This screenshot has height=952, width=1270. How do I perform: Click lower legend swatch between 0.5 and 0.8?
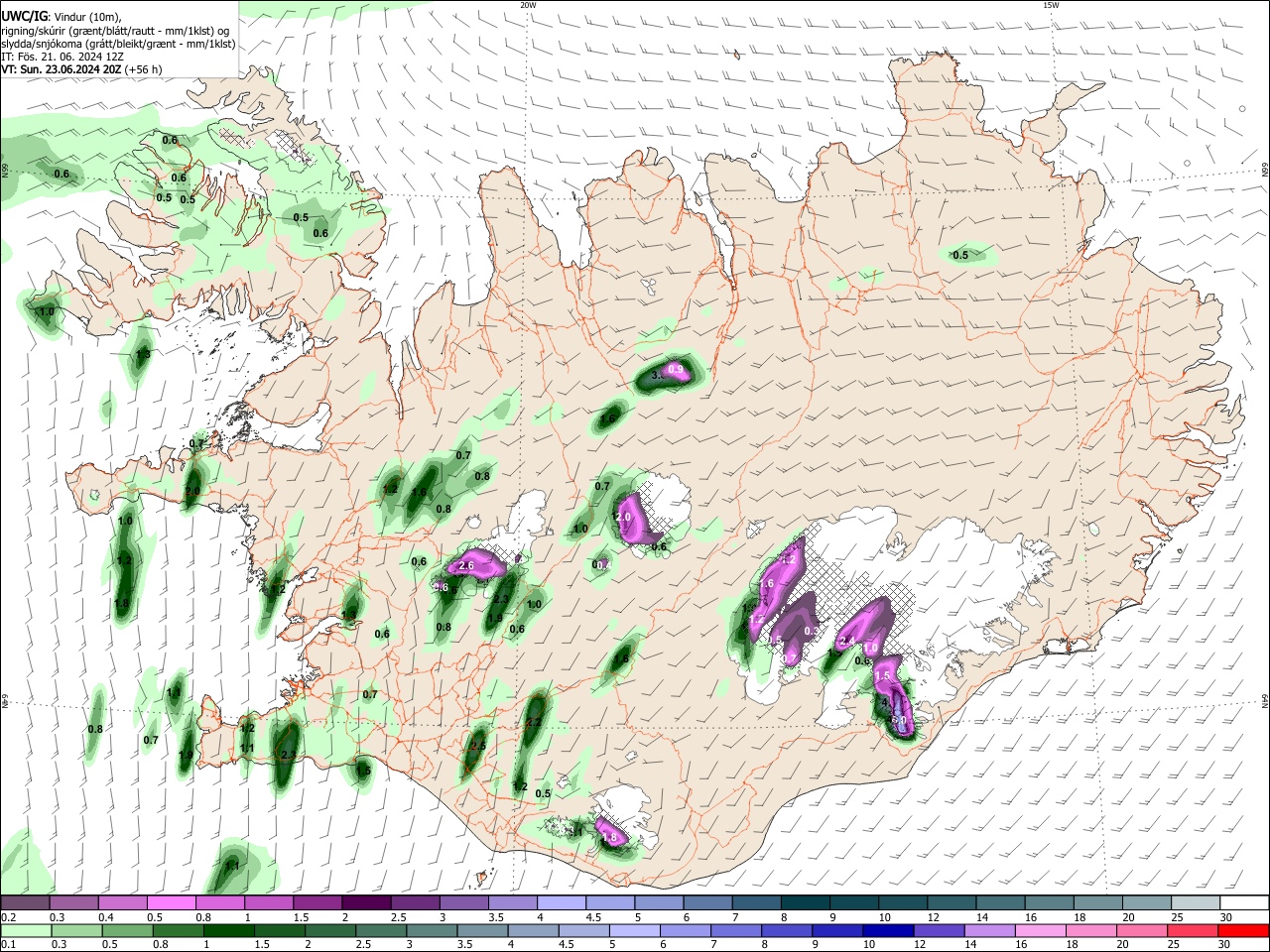click(x=127, y=931)
